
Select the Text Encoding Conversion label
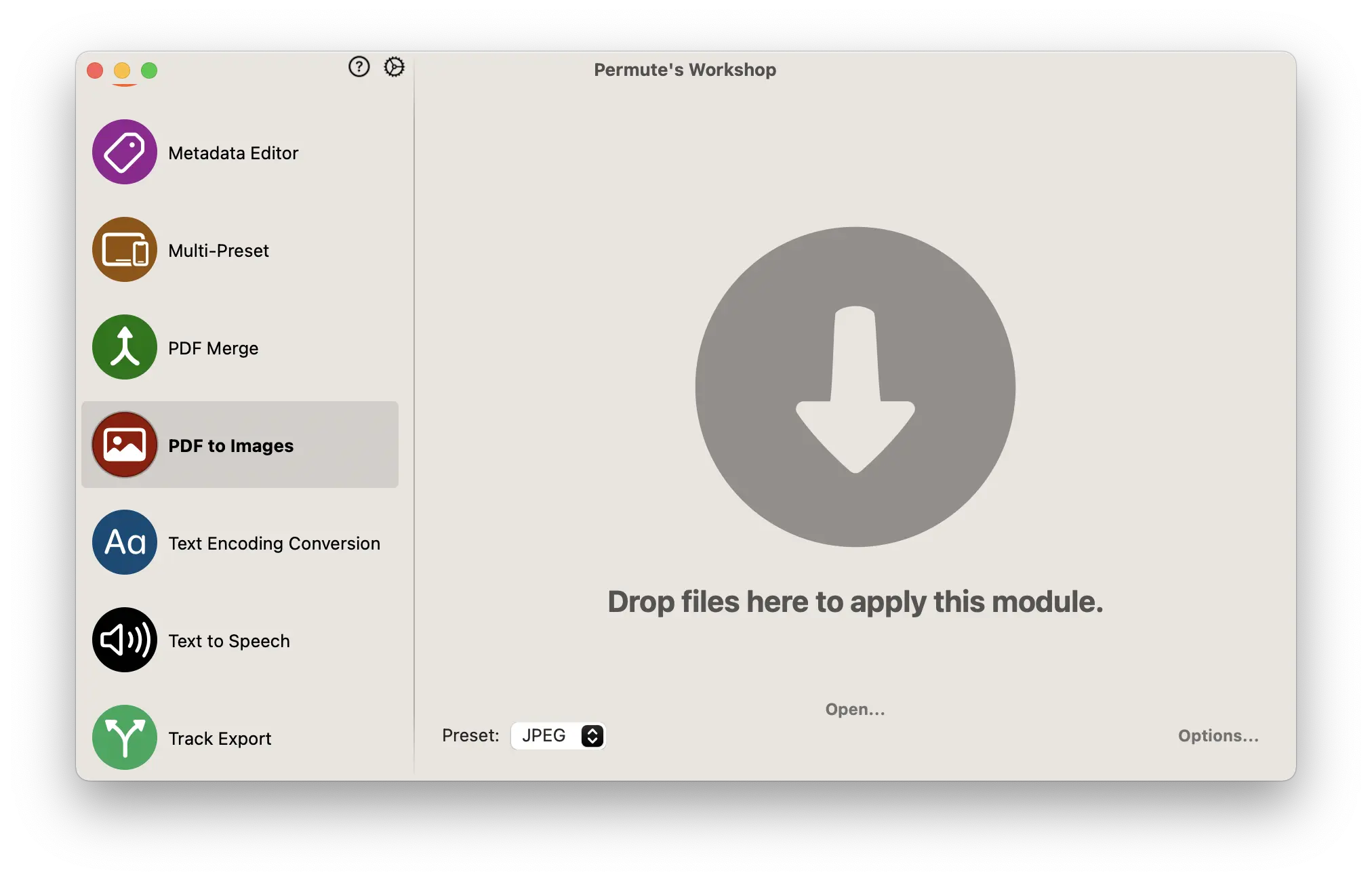point(274,544)
